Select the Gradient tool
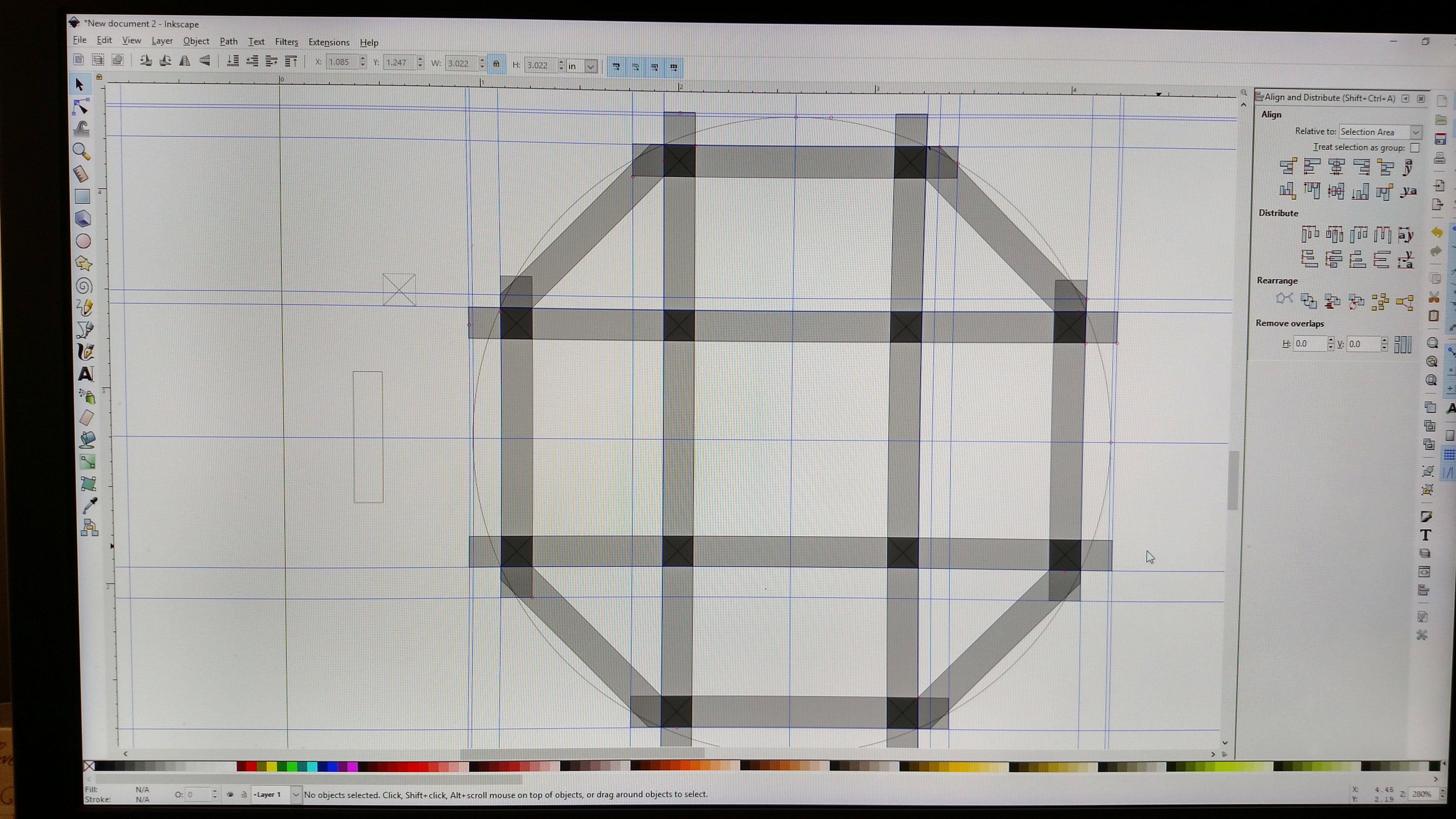Viewport: 1456px width, 819px height. click(x=88, y=462)
